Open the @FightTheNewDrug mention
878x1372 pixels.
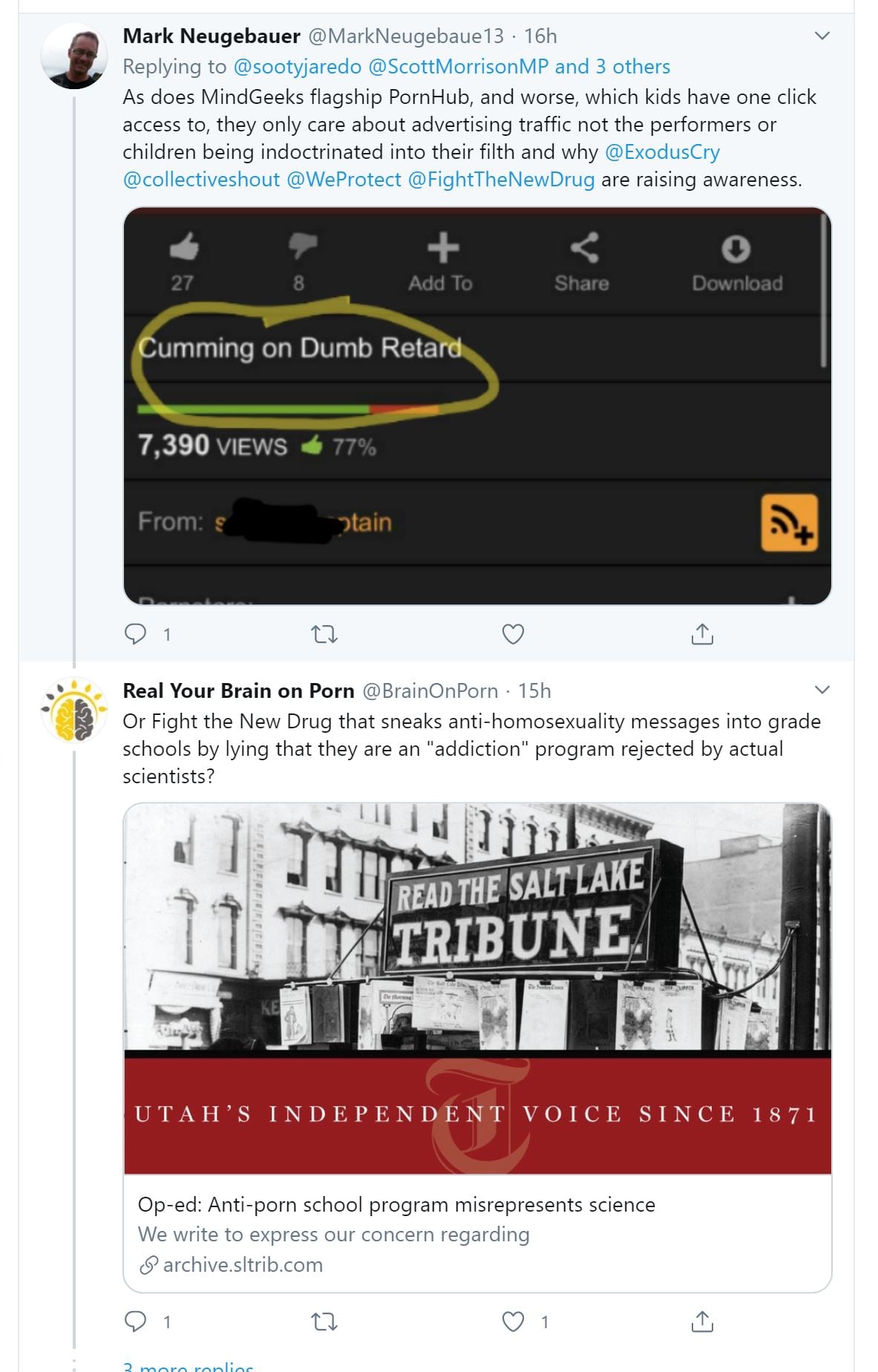point(501,180)
